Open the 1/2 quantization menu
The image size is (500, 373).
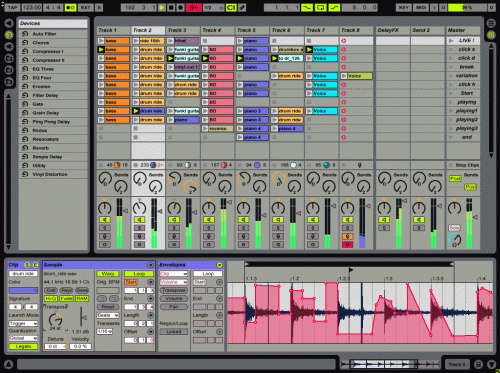(x=213, y=7)
